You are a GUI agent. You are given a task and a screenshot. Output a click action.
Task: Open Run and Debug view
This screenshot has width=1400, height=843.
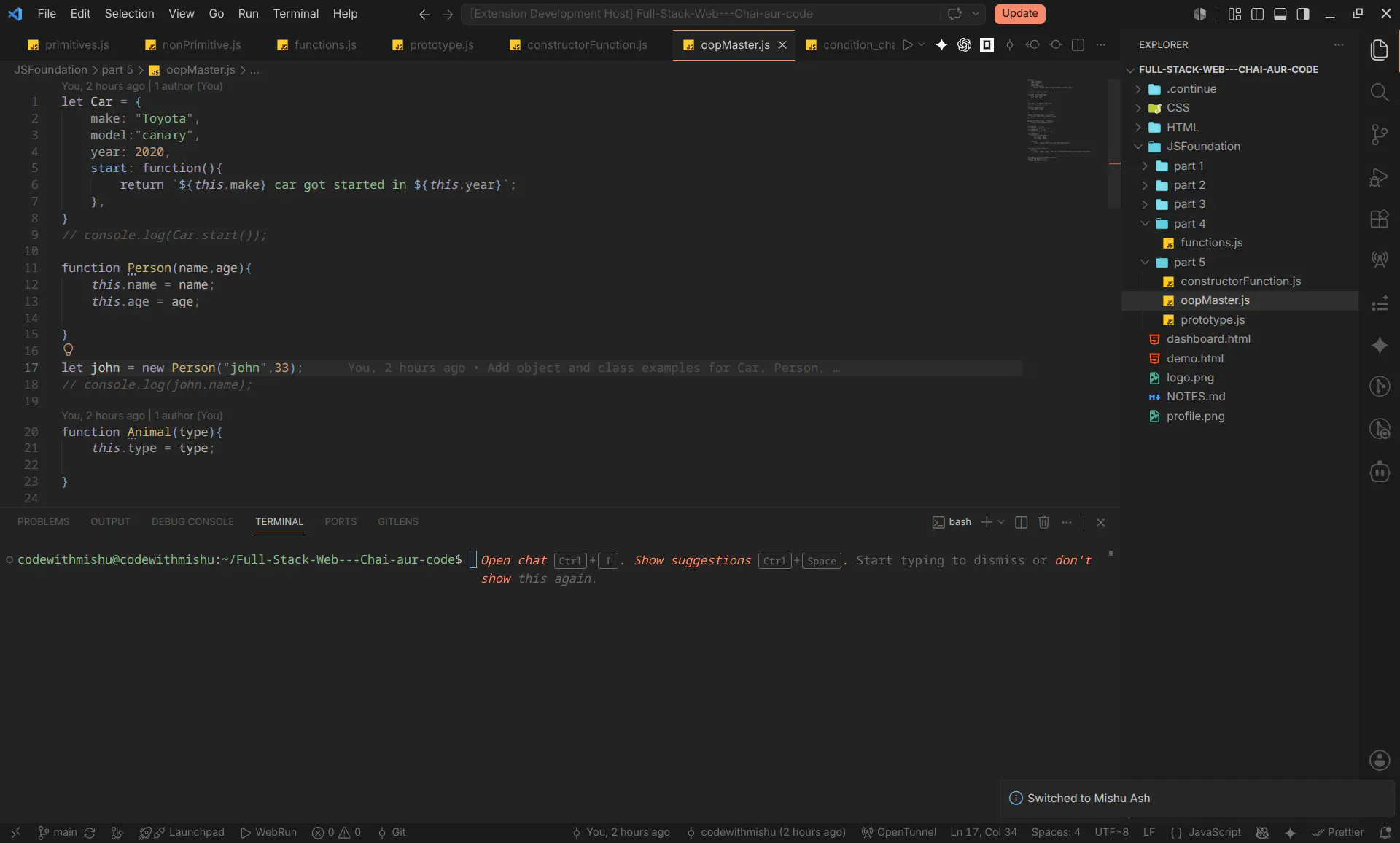[x=1379, y=177]
